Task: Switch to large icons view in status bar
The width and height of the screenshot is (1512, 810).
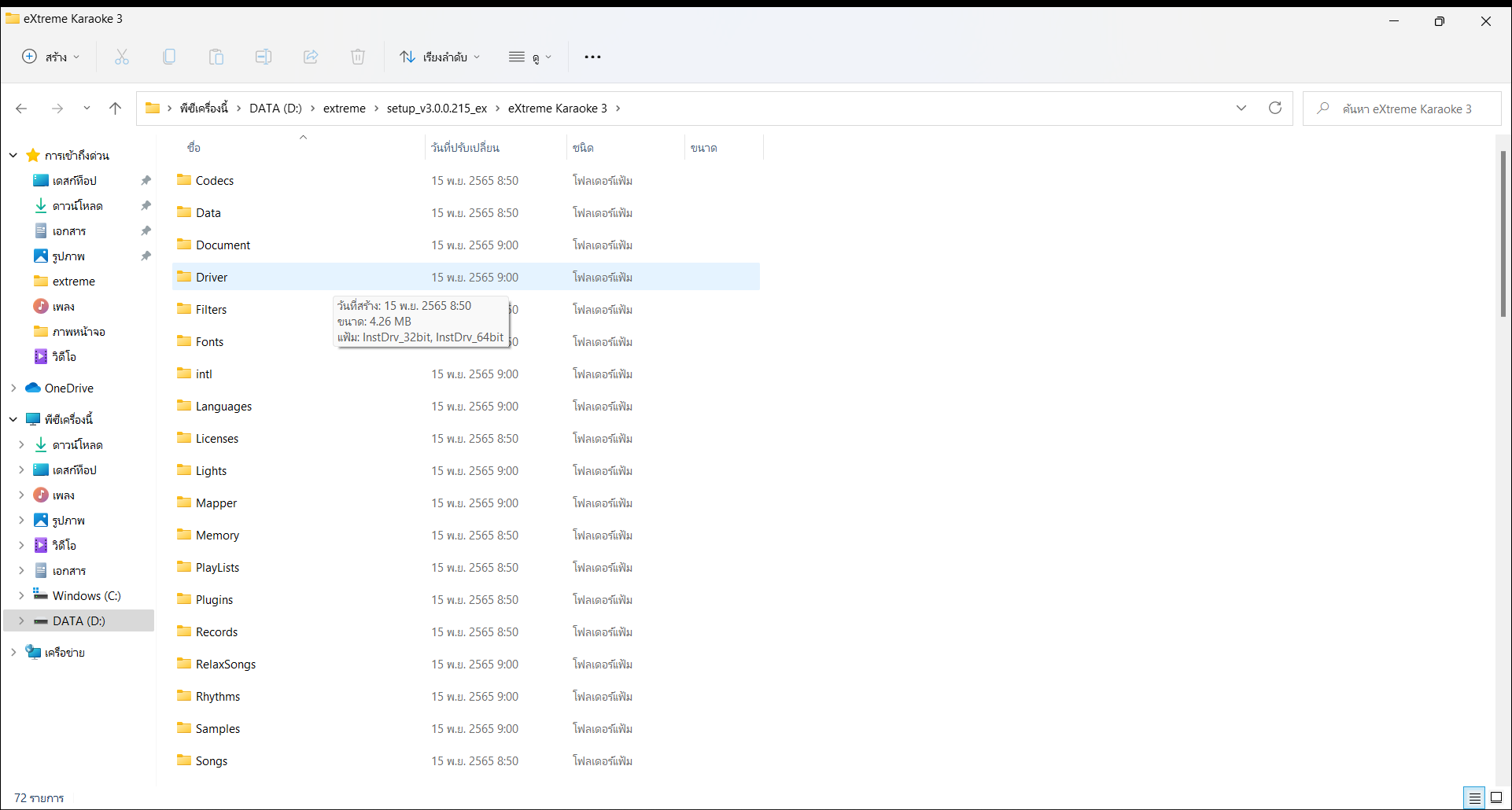Action: click(x=1497, y=798)
